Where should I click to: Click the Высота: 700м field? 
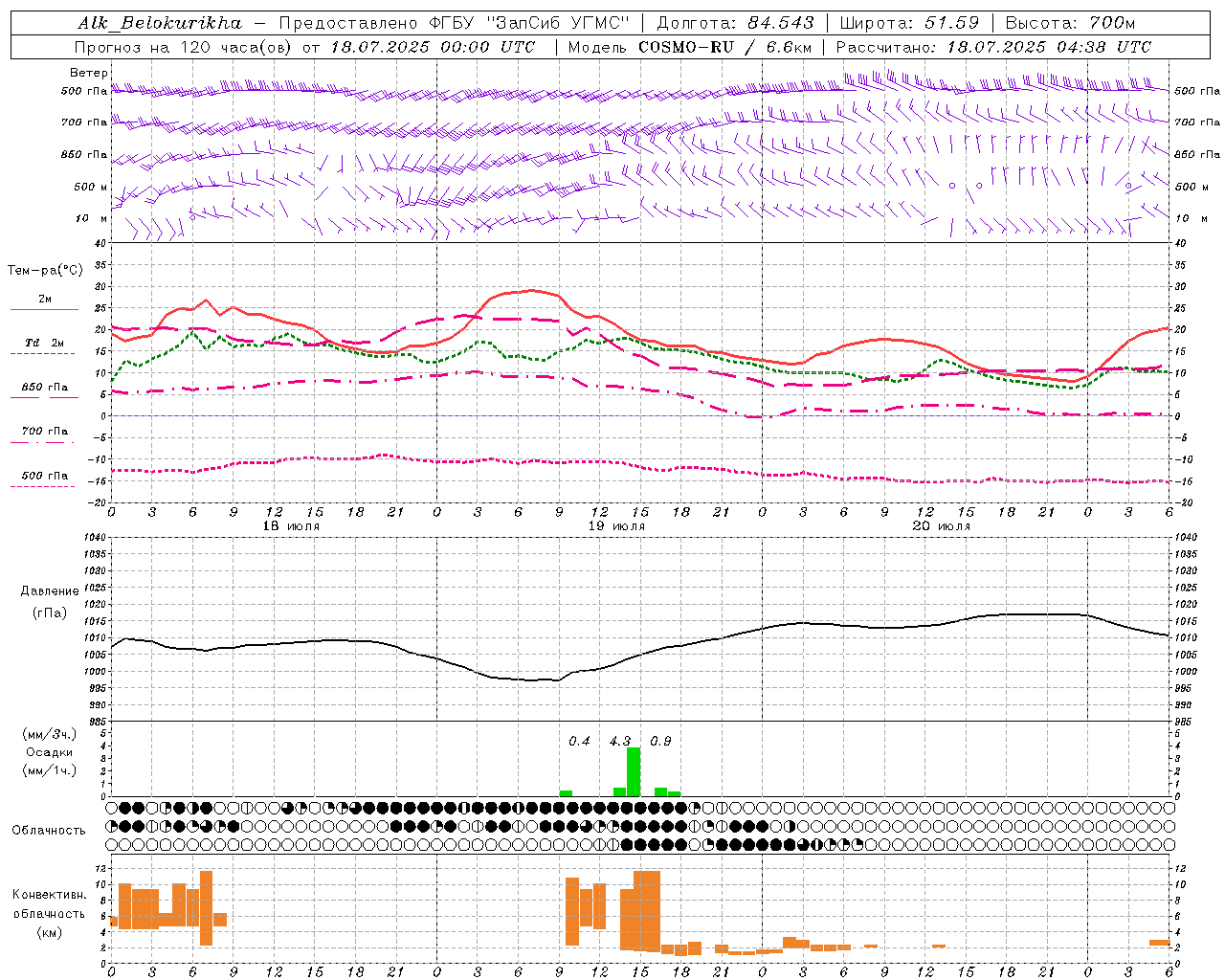[1070, 23]
